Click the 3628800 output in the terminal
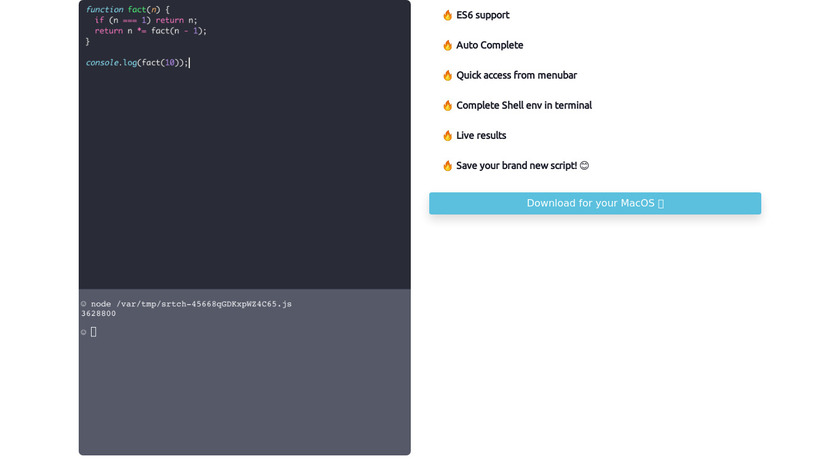The image size is (840, 472). pos(98,314)
